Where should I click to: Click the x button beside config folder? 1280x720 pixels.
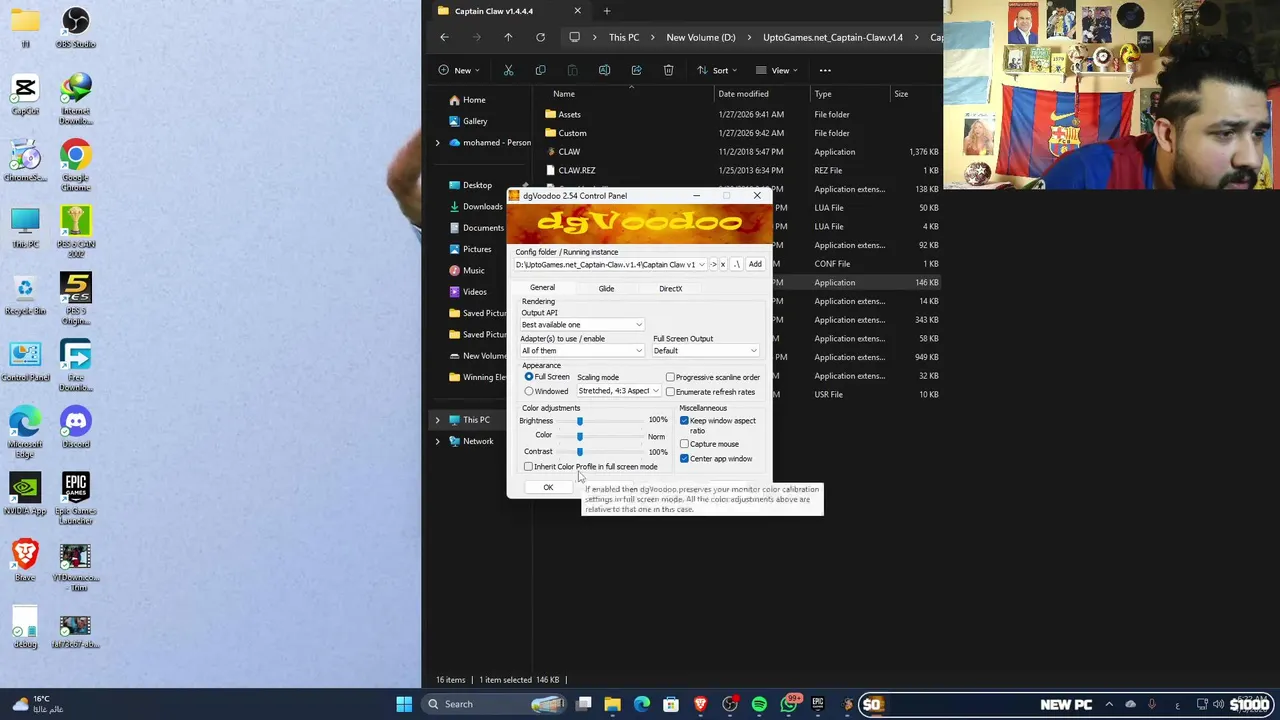coord(723,265)
